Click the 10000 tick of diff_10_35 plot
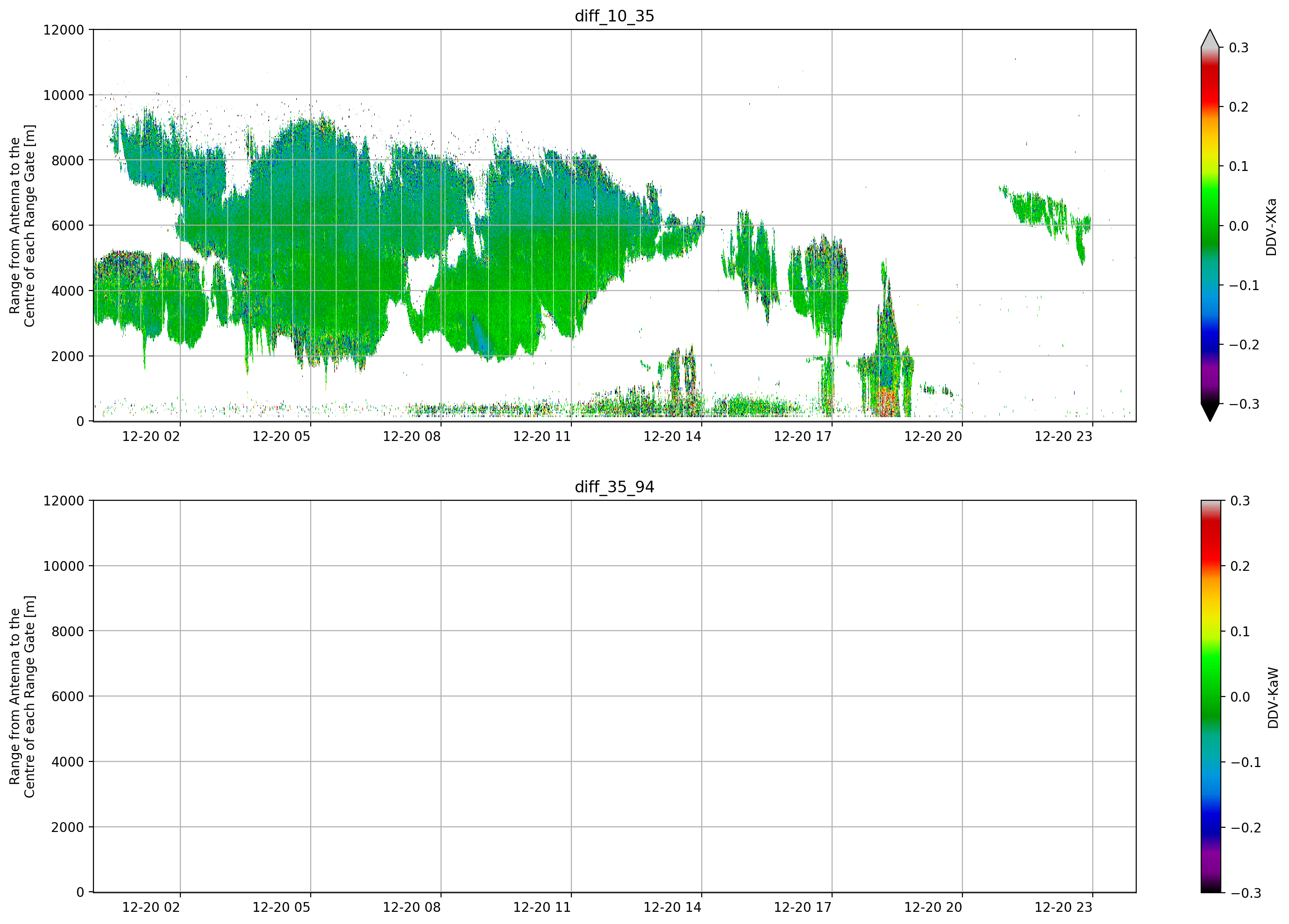 64,95
